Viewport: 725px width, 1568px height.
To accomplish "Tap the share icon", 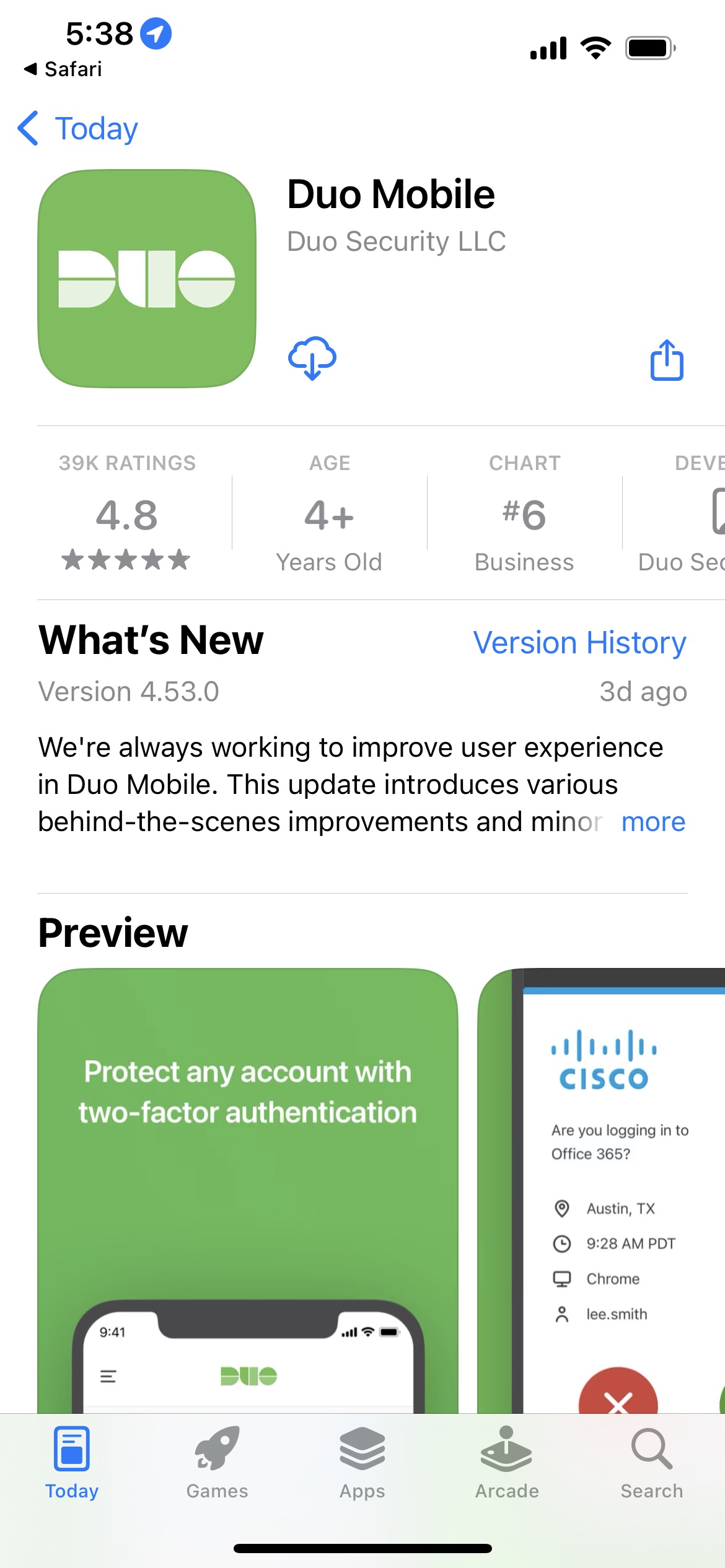I will pos(667,359).
